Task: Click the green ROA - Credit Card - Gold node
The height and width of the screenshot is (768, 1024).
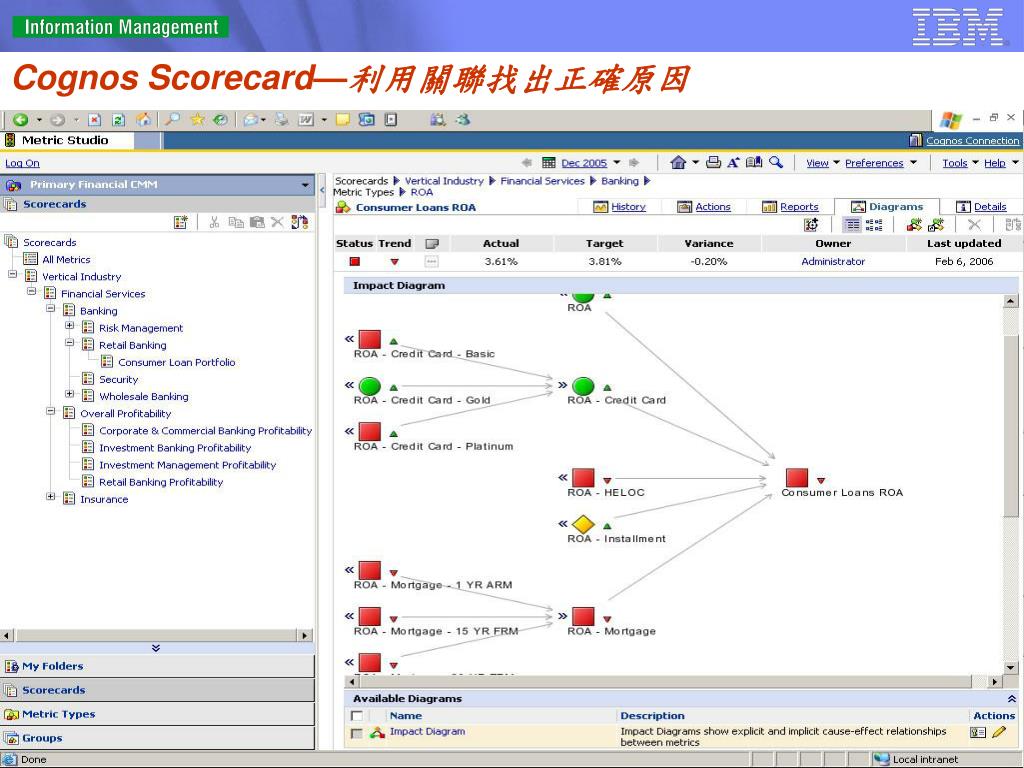Action: 370,385
